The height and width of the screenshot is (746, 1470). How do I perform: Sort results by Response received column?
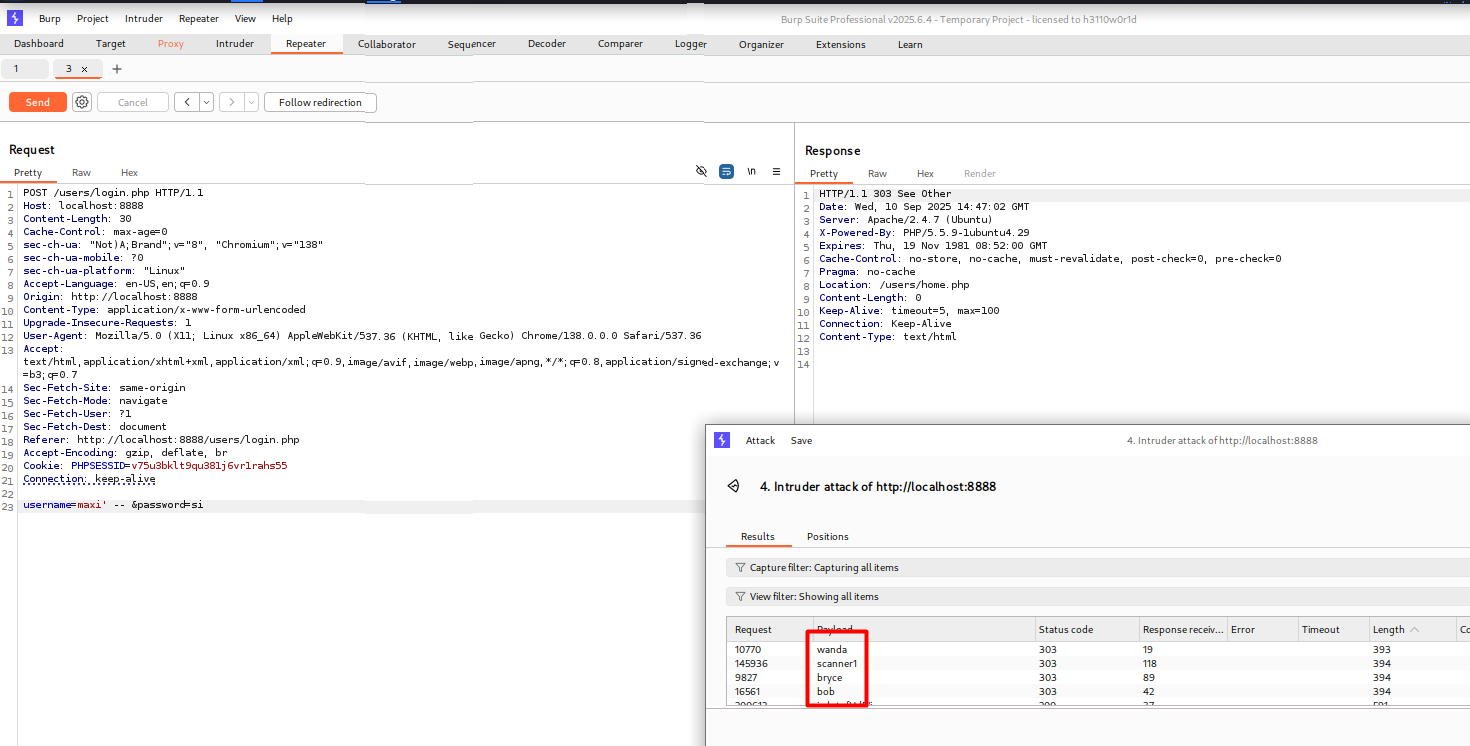coord(1184,629)
